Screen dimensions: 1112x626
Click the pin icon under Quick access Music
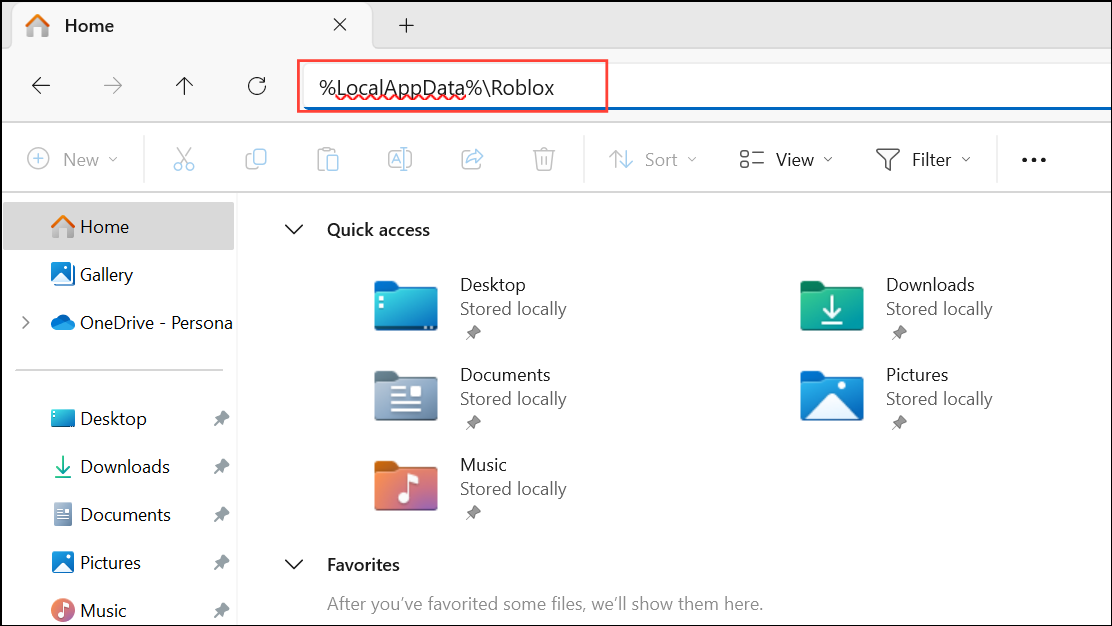473,513
